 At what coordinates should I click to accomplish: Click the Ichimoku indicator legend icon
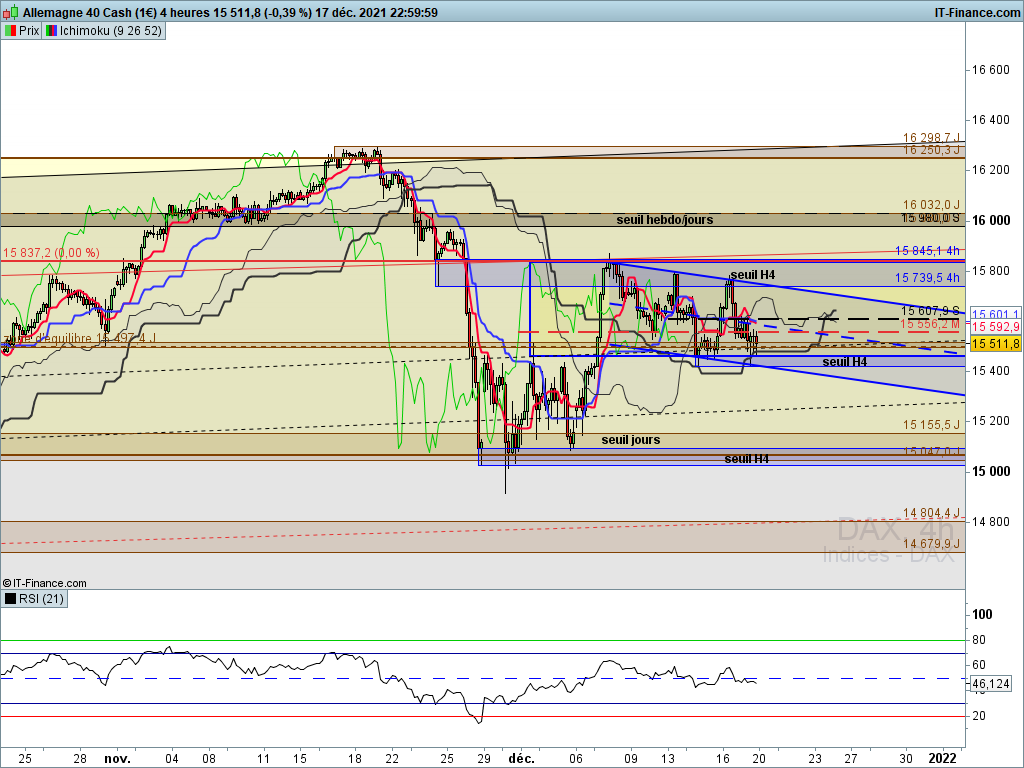tap(51, 31)
